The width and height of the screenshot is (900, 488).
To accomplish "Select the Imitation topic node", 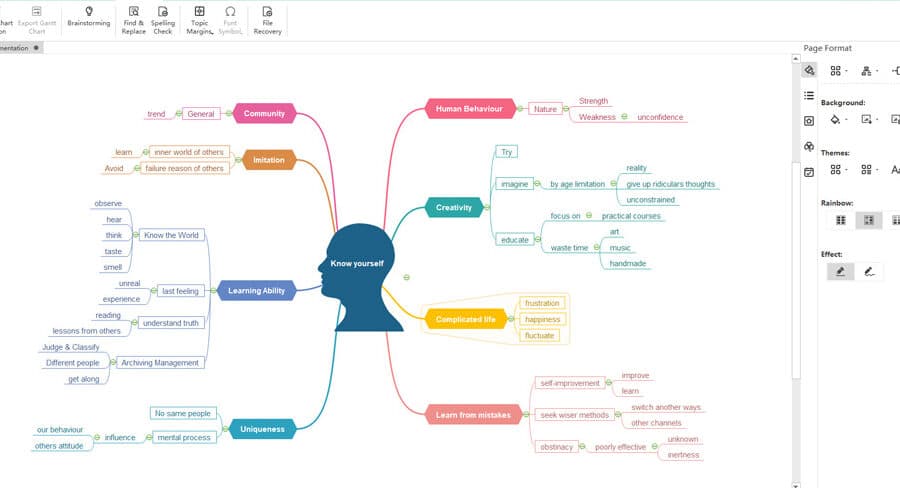I will click(269, 160).
